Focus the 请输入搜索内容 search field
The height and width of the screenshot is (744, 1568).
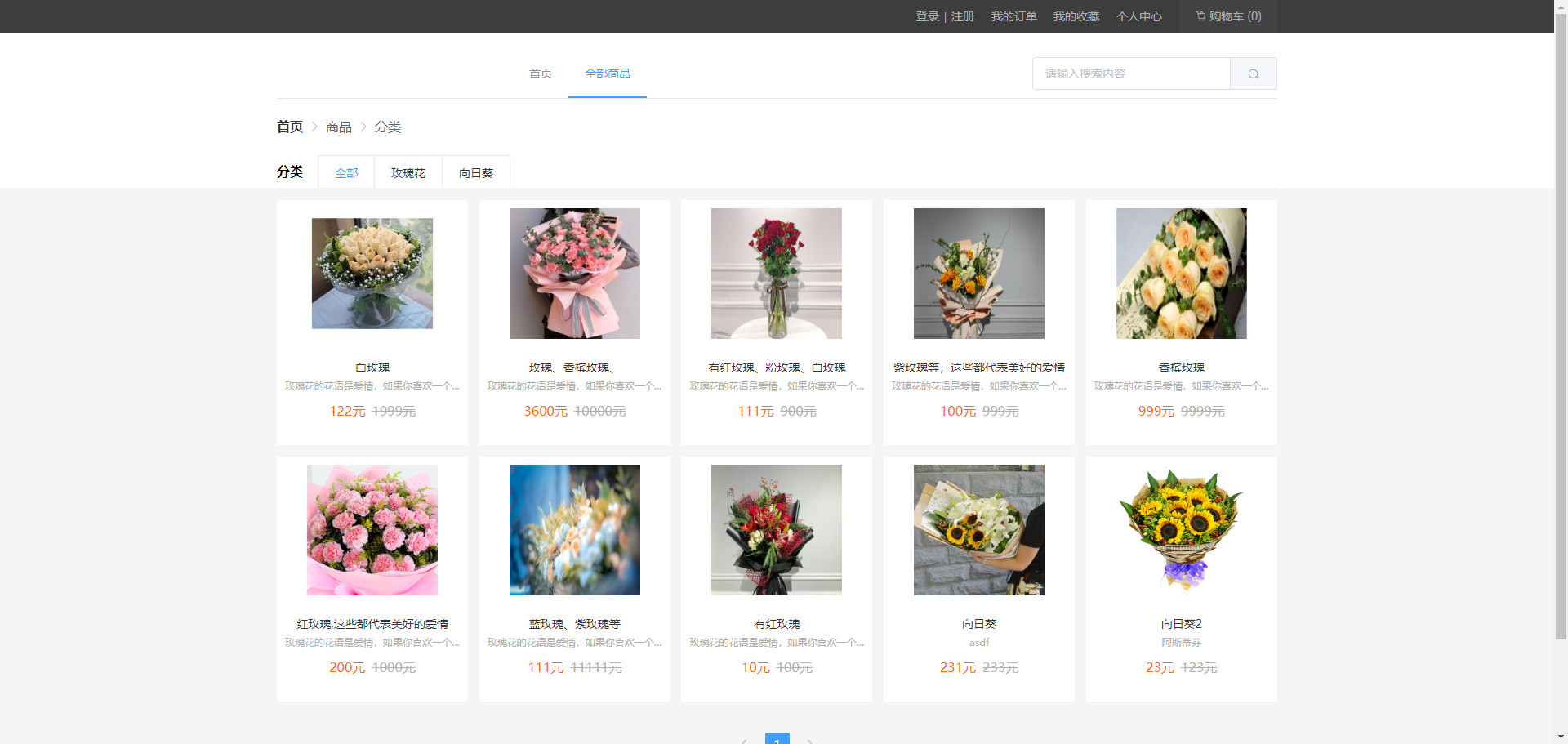click(x=1131, y=74)
